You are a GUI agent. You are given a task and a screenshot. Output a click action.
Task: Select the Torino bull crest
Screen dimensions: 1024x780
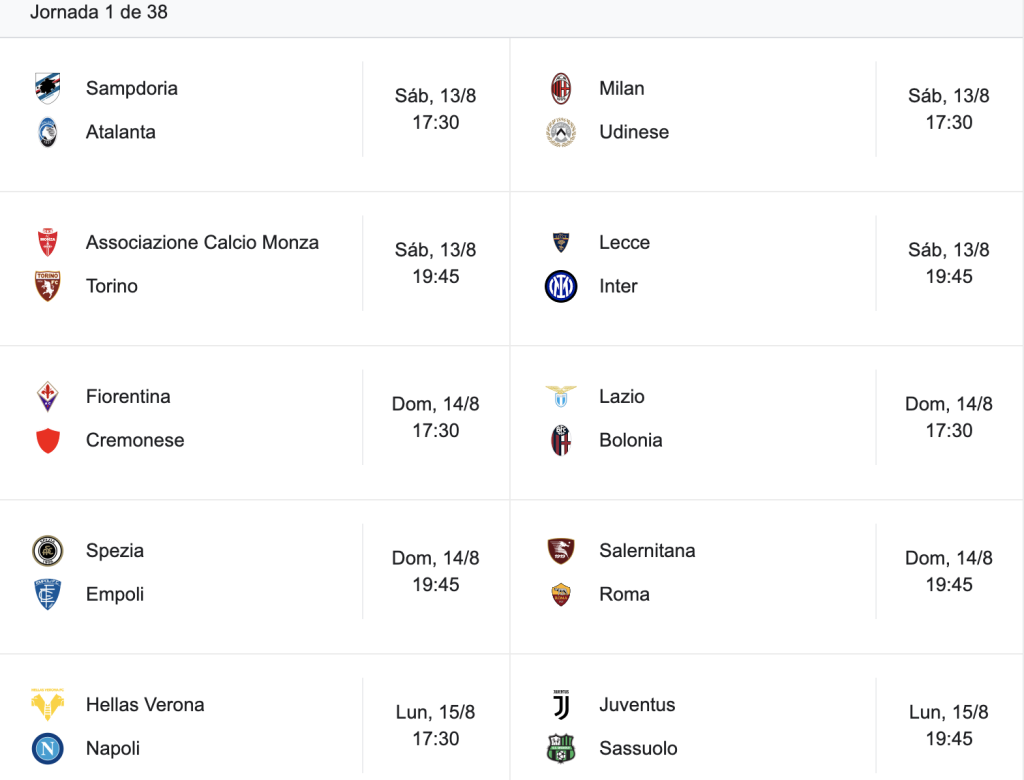[x=48, y=286]
